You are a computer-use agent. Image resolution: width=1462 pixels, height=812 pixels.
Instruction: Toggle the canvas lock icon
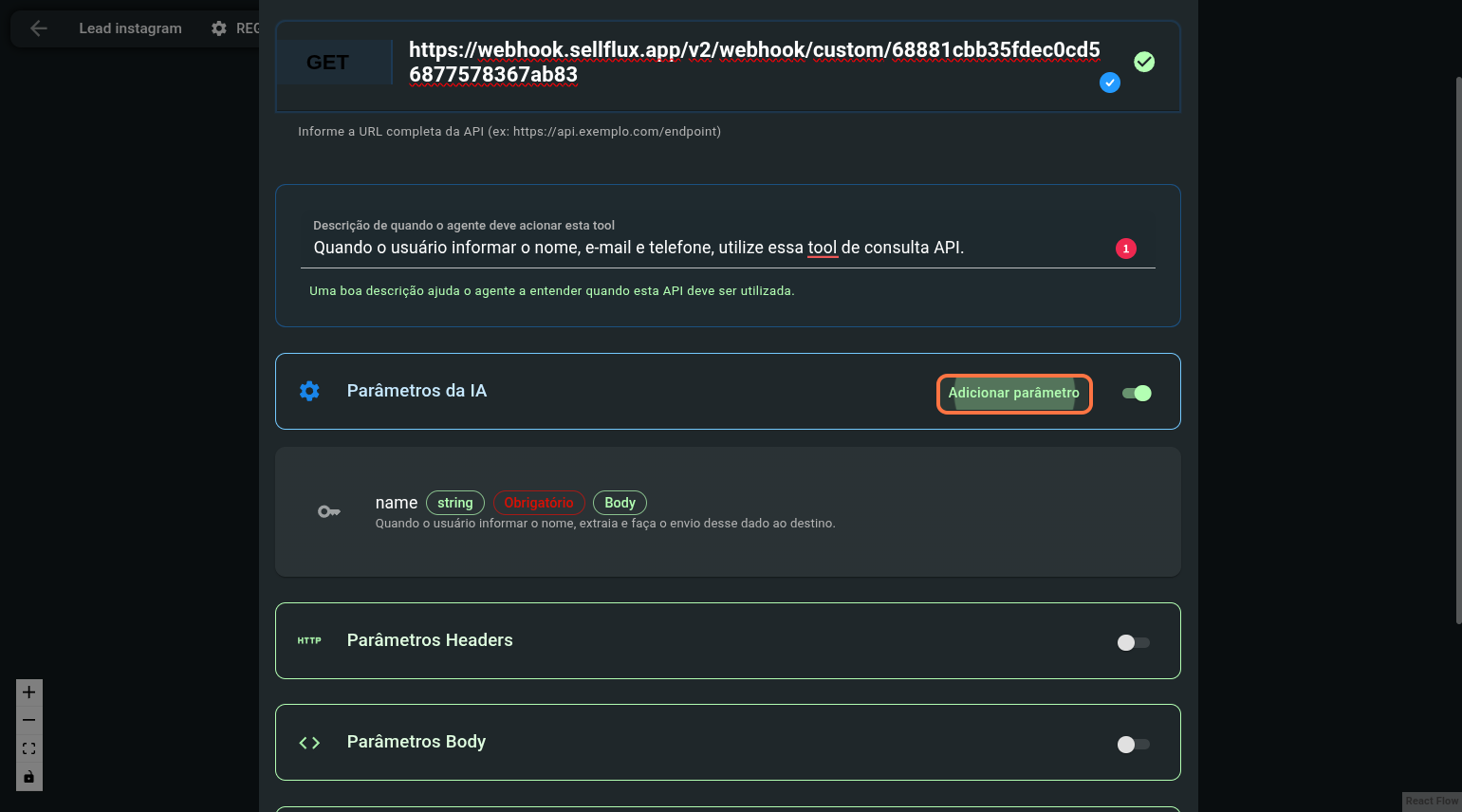click(29, 777)
